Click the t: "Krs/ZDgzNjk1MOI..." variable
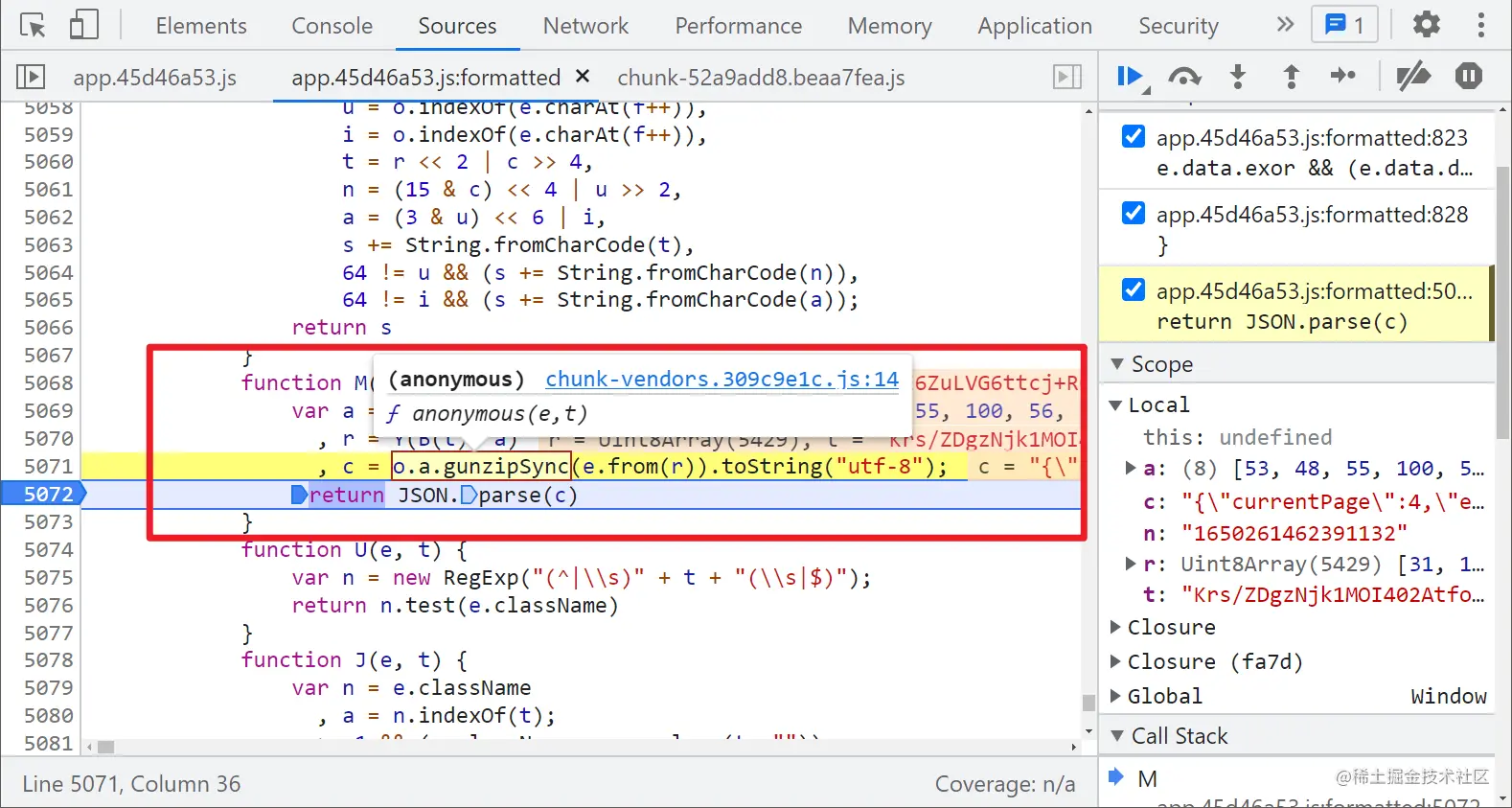The width and height of the screenshot is (1512, 808). (1314, 594)
